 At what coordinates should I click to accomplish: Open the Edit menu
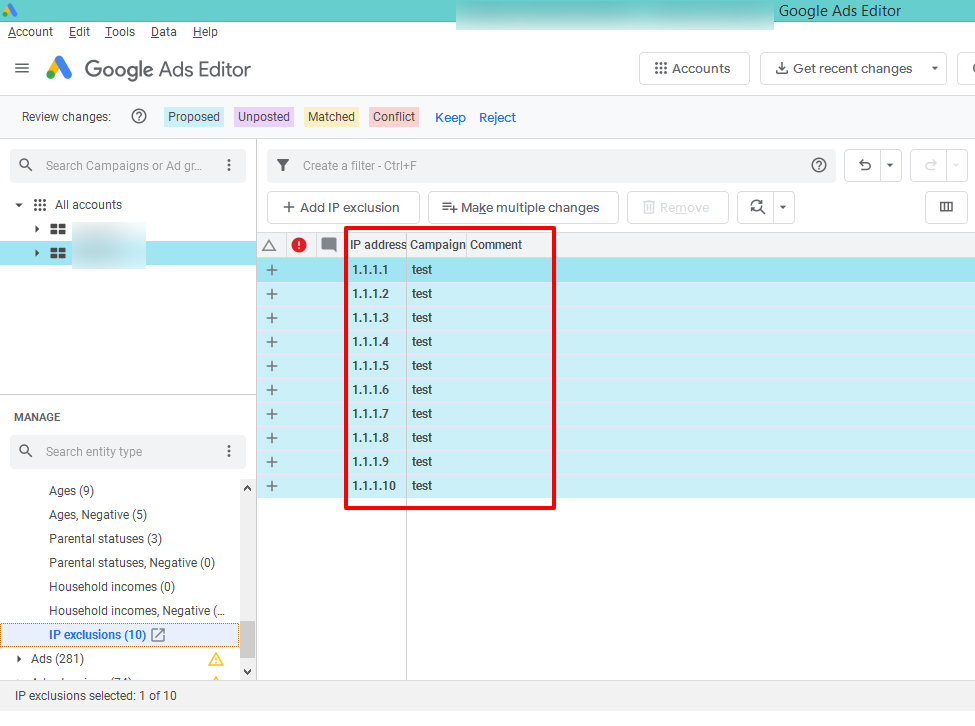79,32
